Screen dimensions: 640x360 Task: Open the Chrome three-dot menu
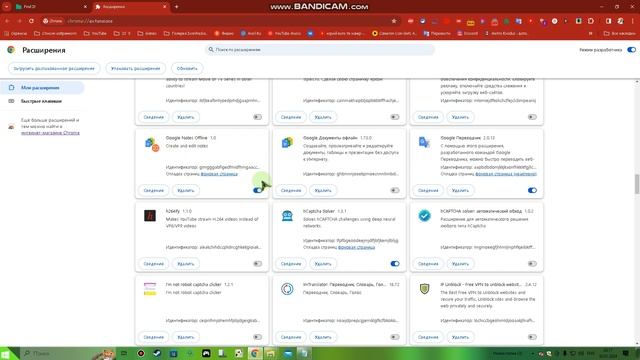pos(633,21)
